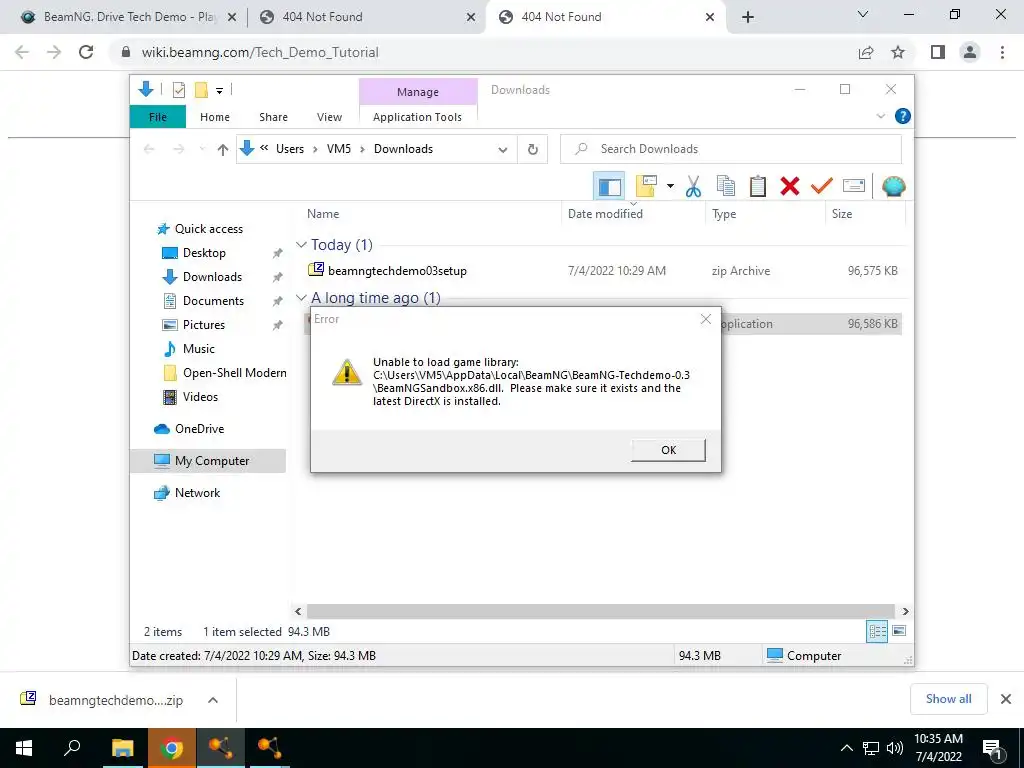Select Desktop in Quick access

[x=204, y=253]
